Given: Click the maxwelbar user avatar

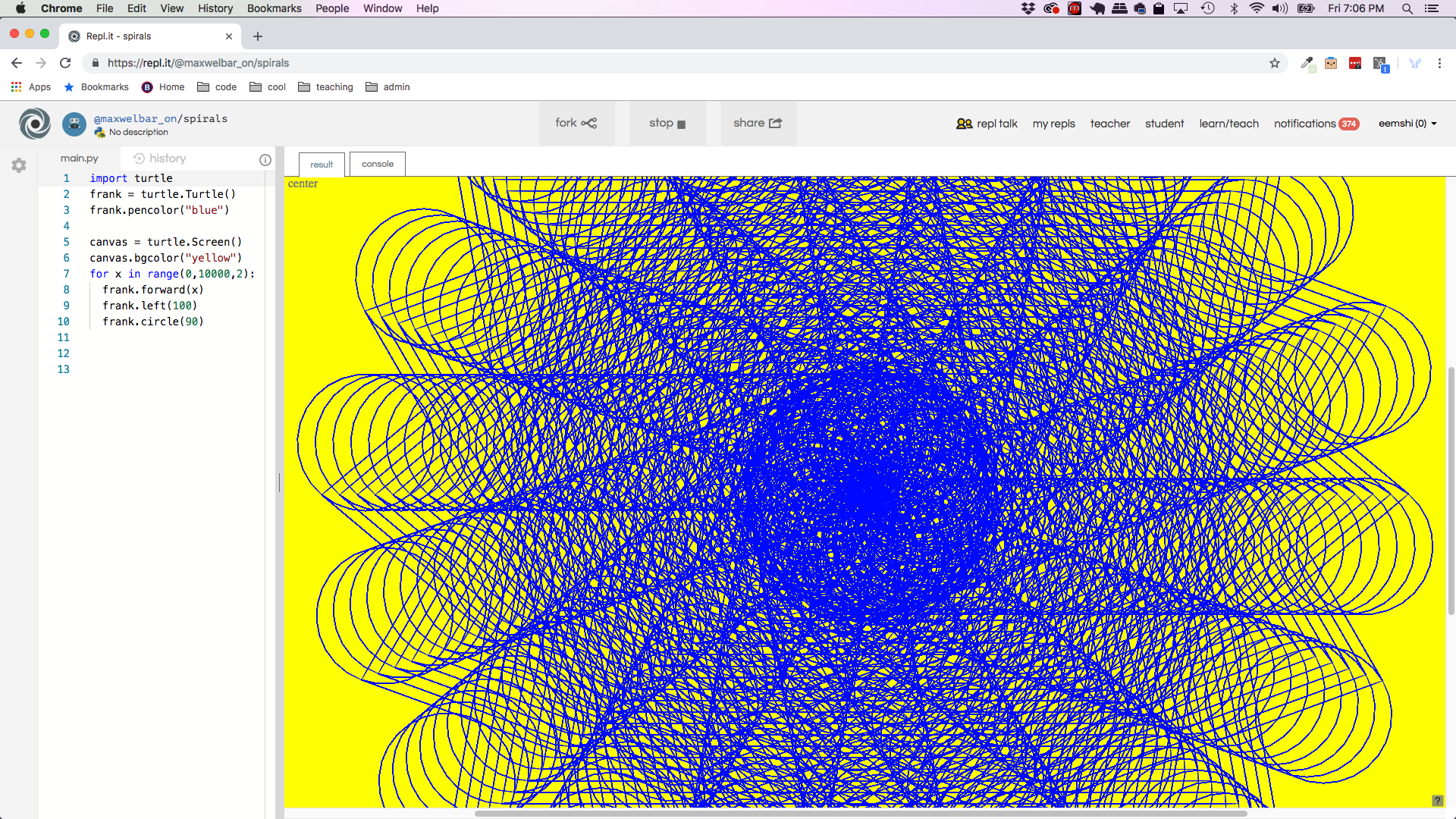Looking at the screenshot, I should [x=74, y=124].
